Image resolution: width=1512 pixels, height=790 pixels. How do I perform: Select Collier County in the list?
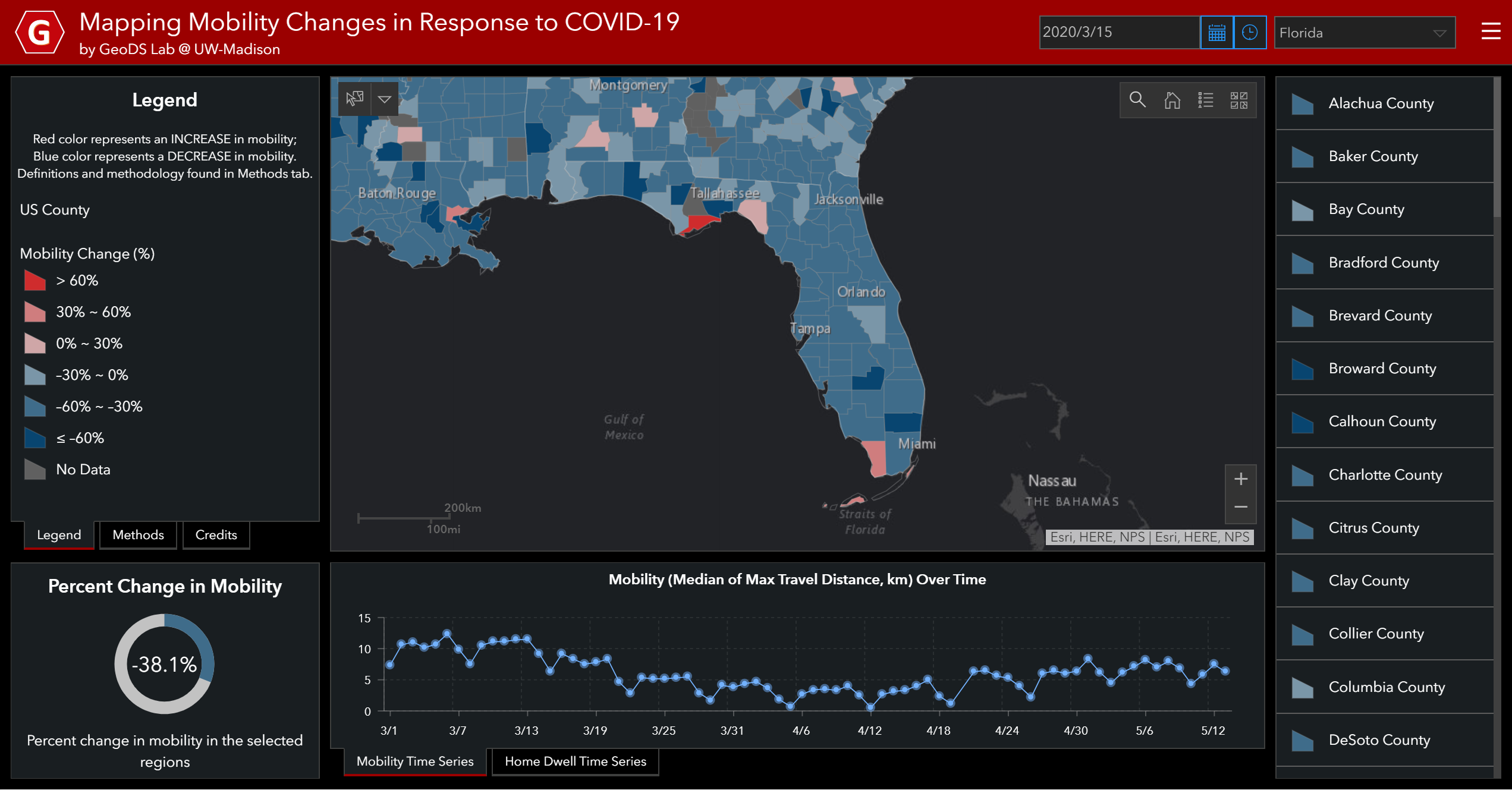pyautogui.click(x=1385, y=634)
